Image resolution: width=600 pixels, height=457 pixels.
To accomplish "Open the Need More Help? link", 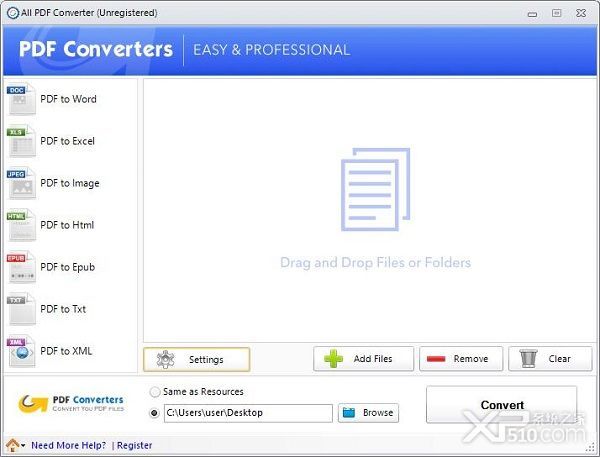I will [x=68, y=446].
